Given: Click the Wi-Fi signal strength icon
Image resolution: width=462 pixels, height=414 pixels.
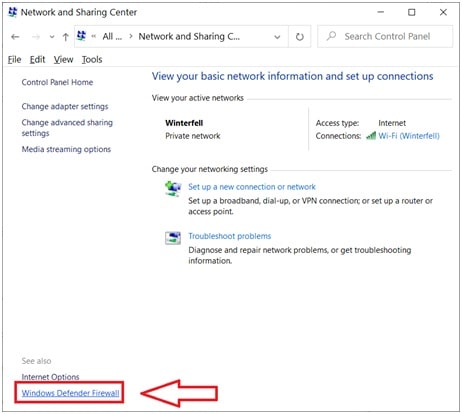Looking at the screenshot, I should tap(371, 135).
